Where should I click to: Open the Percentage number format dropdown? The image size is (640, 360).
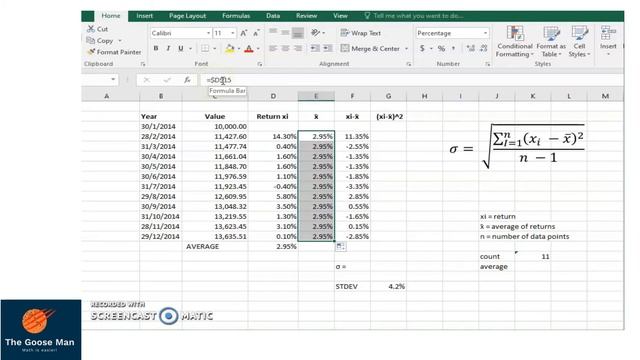[485, 33]
